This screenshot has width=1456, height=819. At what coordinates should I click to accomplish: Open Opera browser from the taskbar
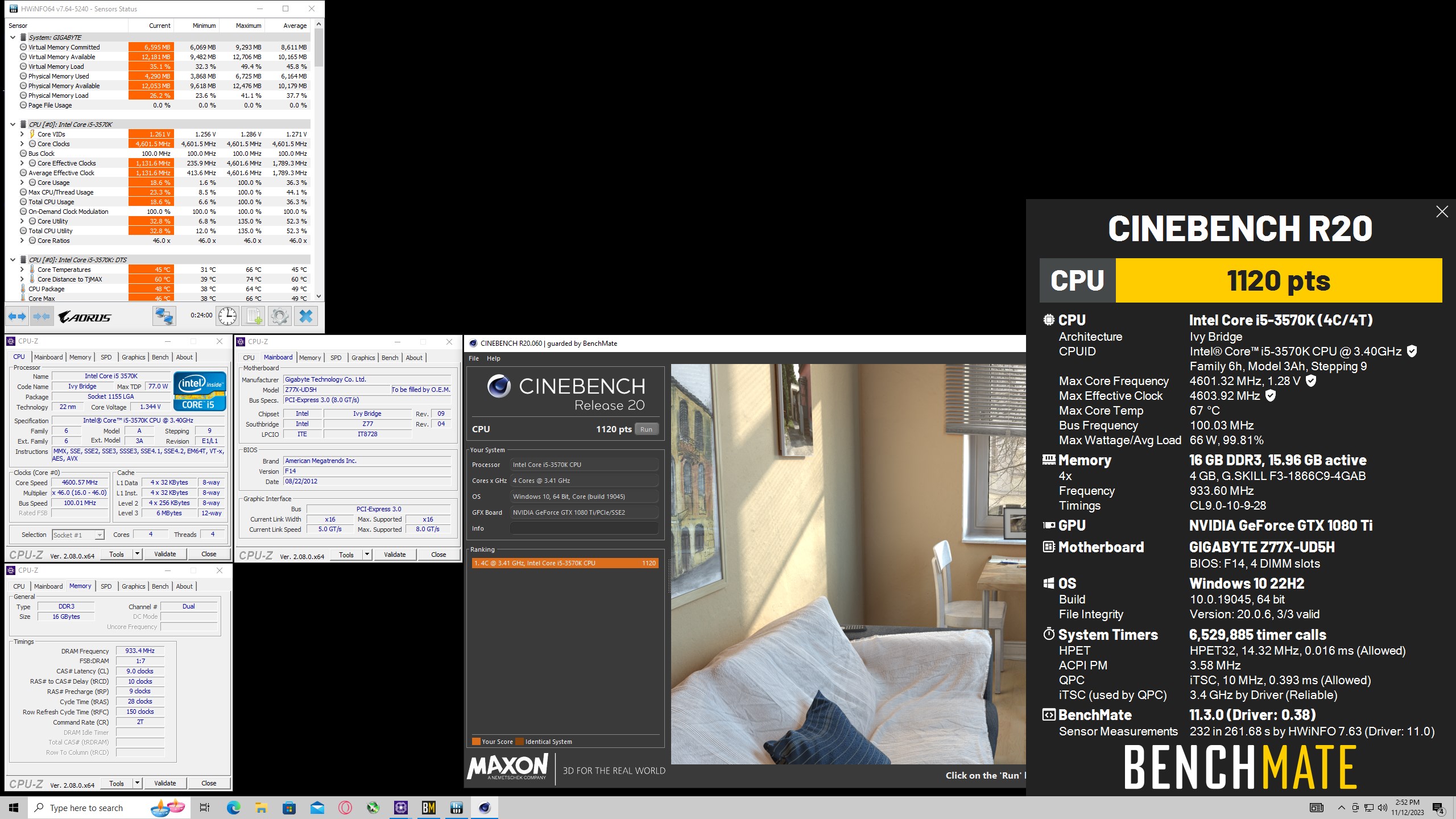[345, 808]
